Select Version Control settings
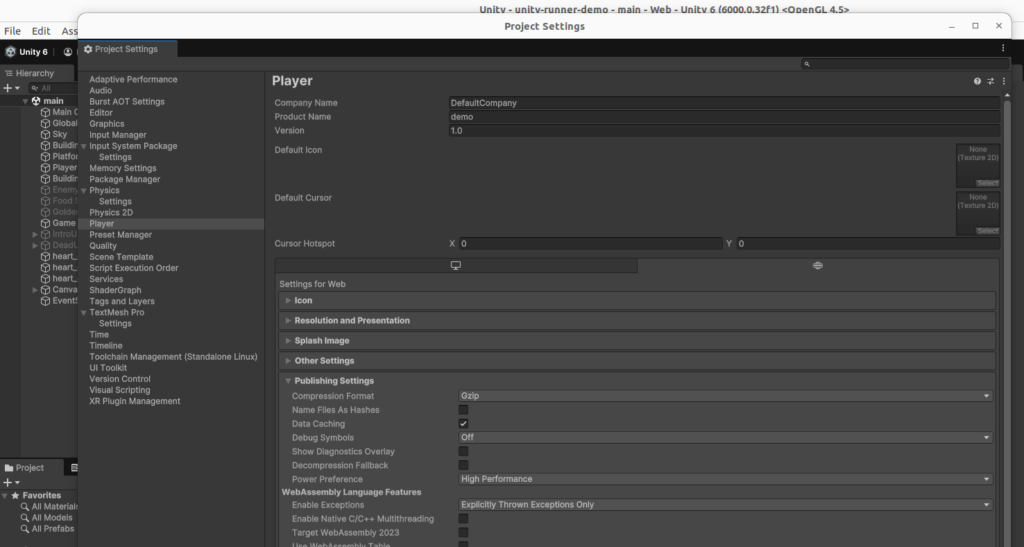1024x547 pixels. coord(120,379)
